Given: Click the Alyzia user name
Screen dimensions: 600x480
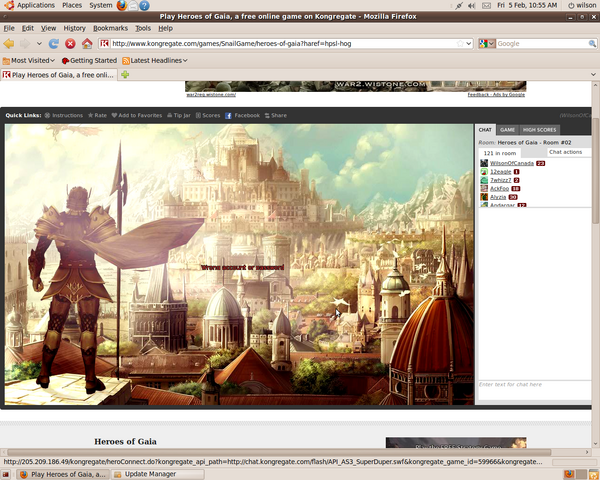Looking at the screenshot, I should click(x=498, y=197).
